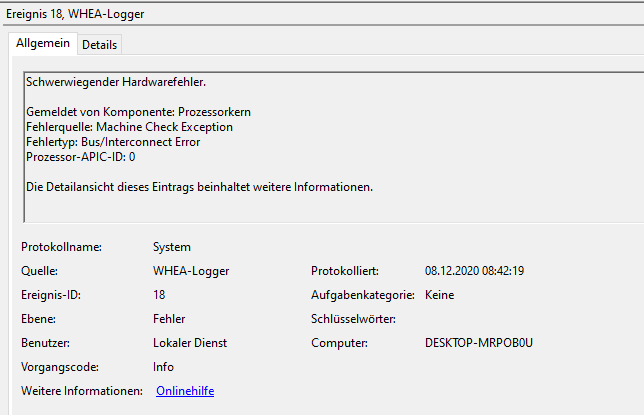
Task: Switch to the Details tab
Action: 99,44
